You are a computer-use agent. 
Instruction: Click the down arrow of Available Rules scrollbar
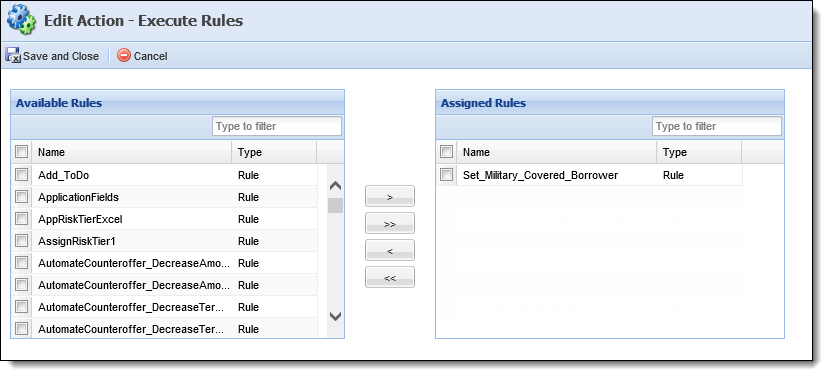(x=335, y=316)
